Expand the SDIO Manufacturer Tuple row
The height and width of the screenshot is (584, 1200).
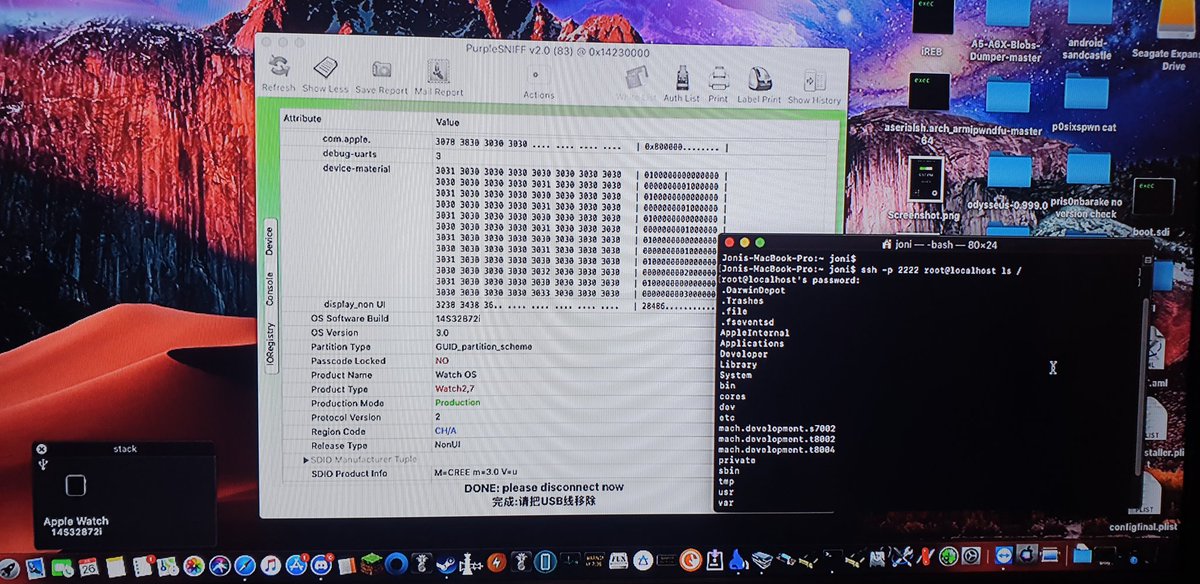(307, 459)
